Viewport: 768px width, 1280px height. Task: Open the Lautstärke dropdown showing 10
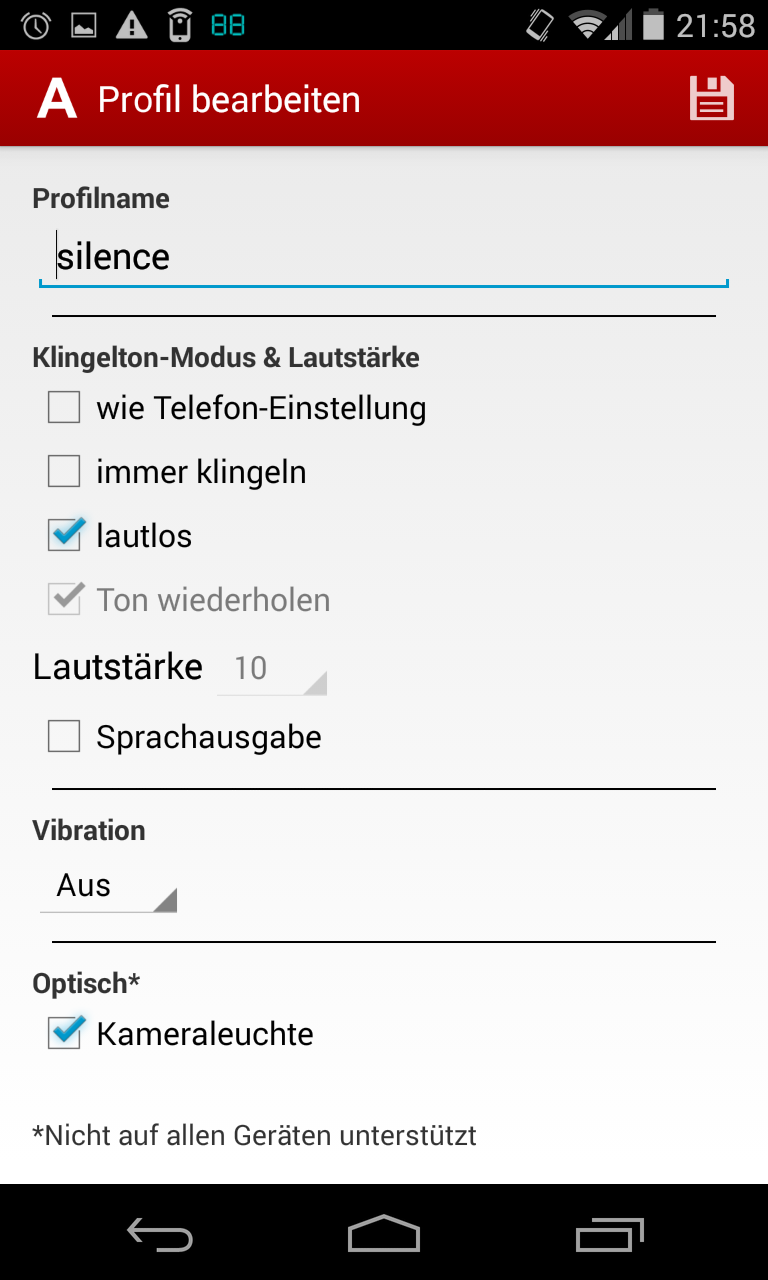(272, 668)
